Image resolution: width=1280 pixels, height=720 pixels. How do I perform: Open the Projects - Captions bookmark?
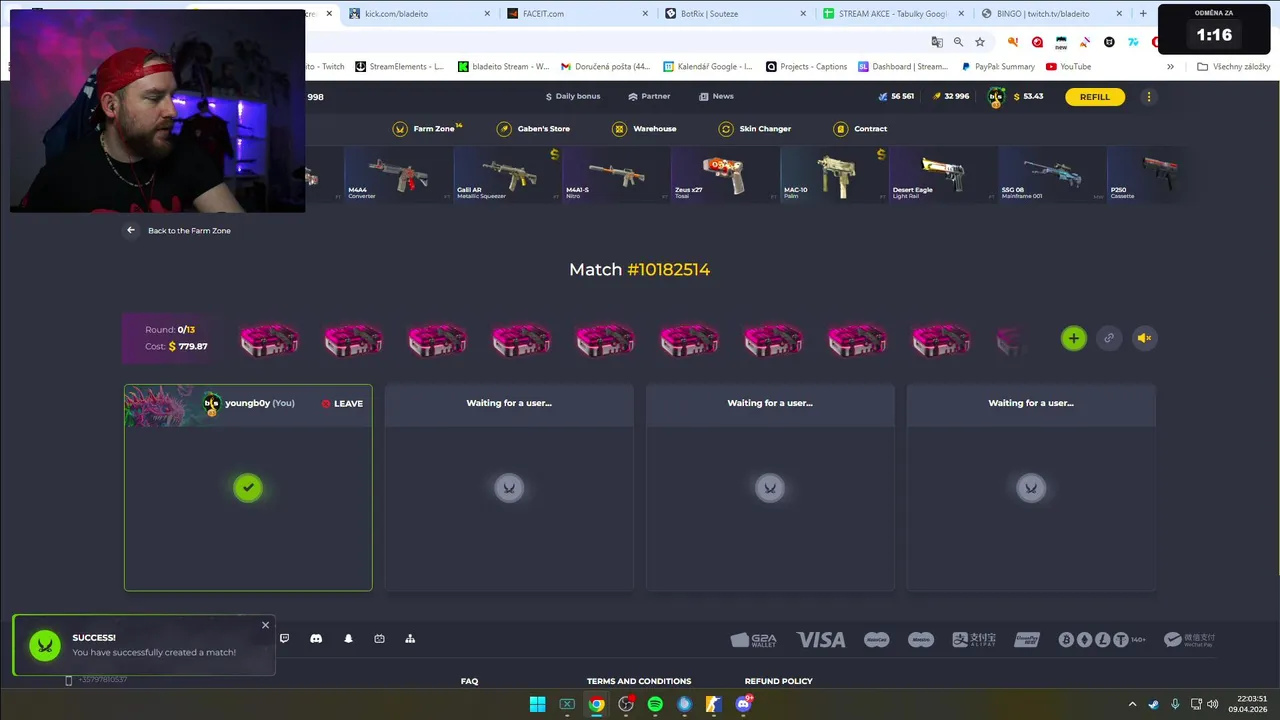coord(806,67)
